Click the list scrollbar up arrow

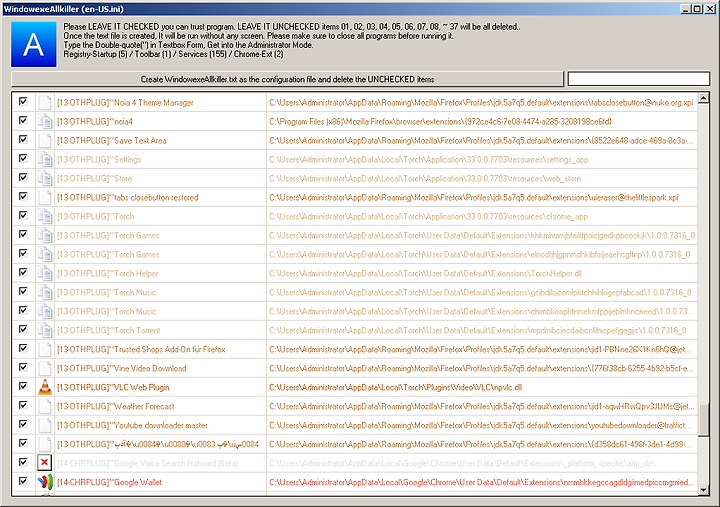pyautogui.click(x=703, y=98)
